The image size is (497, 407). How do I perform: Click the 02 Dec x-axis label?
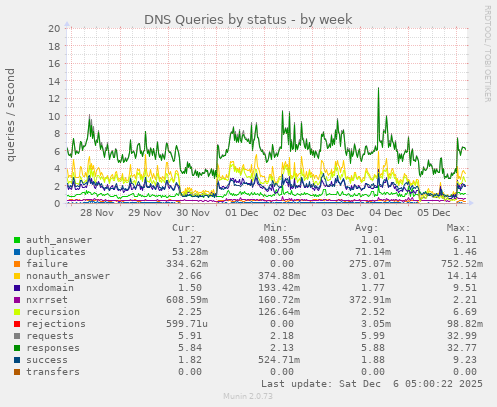(290, 213)
